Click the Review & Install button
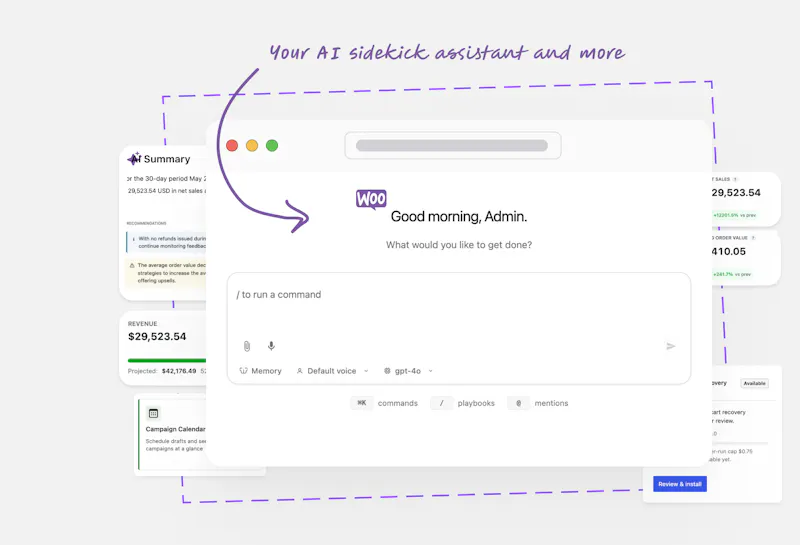 680,484
